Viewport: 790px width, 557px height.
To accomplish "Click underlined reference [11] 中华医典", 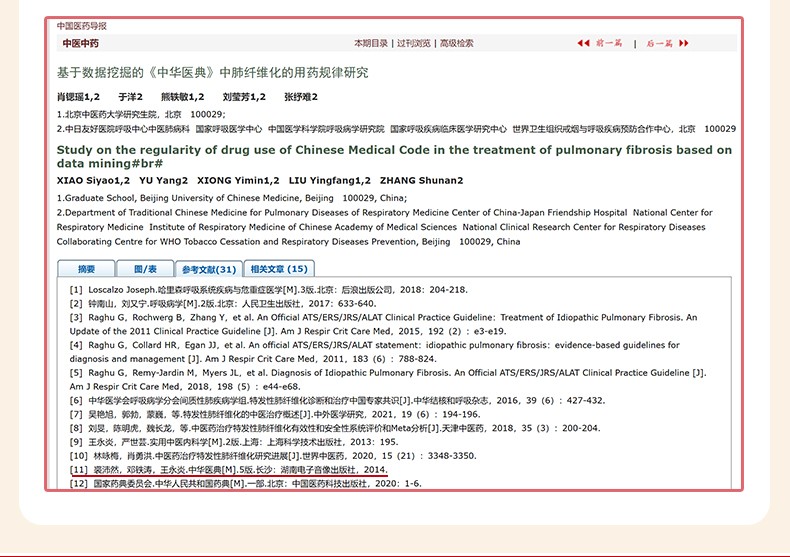I will point(227,469).
